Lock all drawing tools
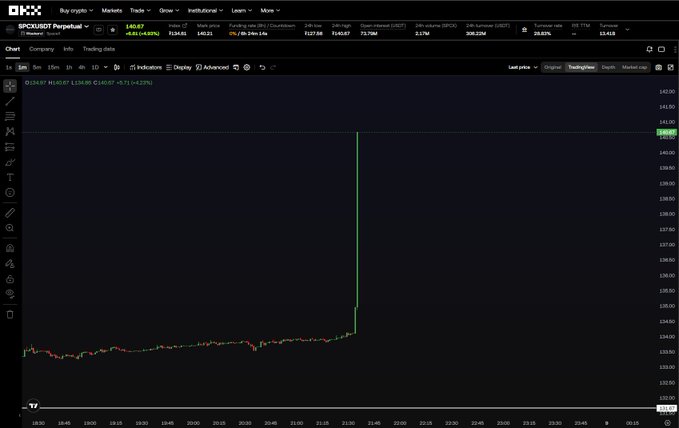This screenshot has height=428, width=679. pyautogui.click(x=10, y=279)
